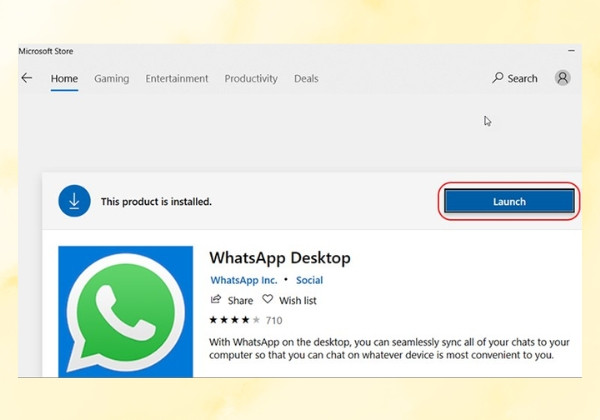Add to Wish list via label
The image size is (600, 420).
click(x=298, y=301)
